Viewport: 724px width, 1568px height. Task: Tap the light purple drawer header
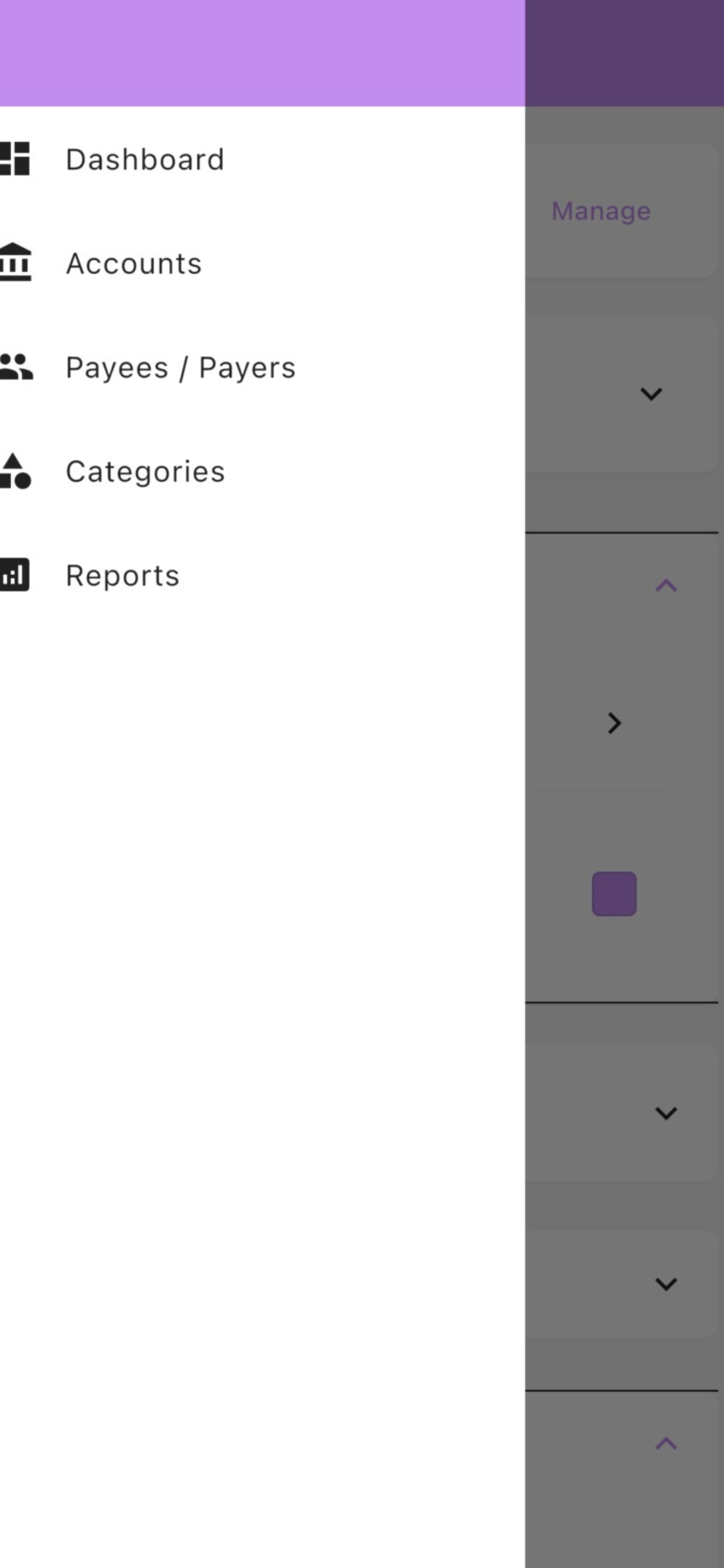[x=262, y=53]
